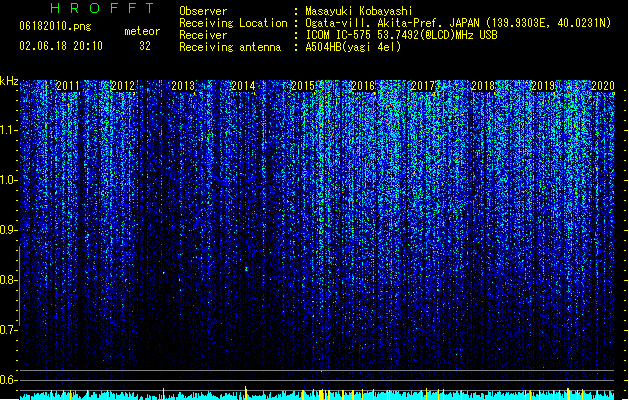This screenshot has height=400, width=629.
Task: Click the 2015 time marker
Action: pos(303,86)
